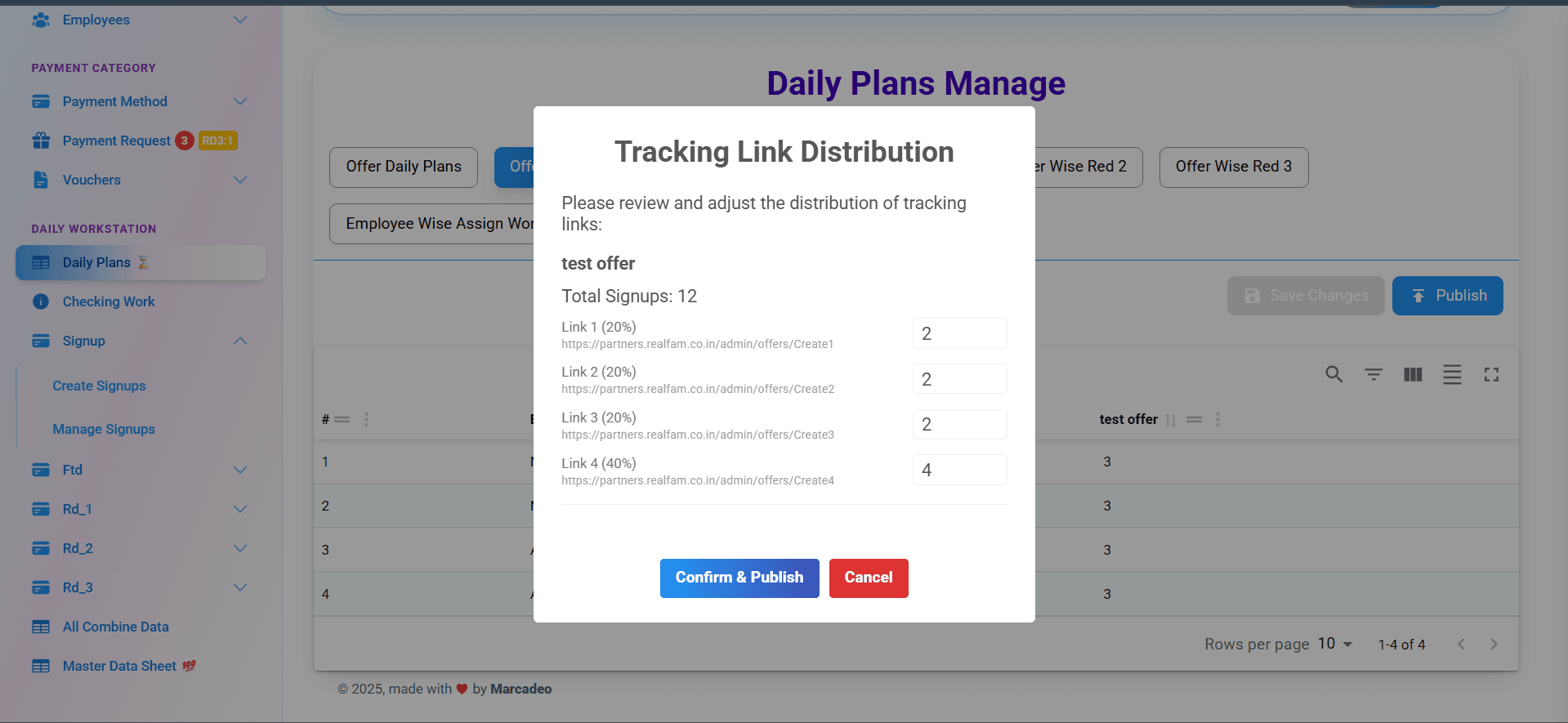Switch to Offer Wise Red 2 tab
The width and height of the screenshot is (1568, 723).
coord(1088,167)
